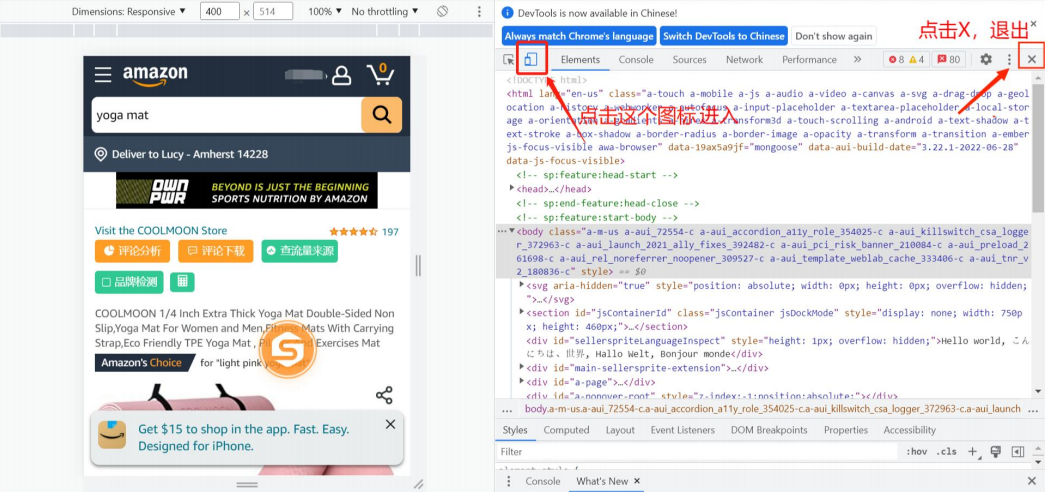Open the Amazon hamburger menu

pos(103,74)
